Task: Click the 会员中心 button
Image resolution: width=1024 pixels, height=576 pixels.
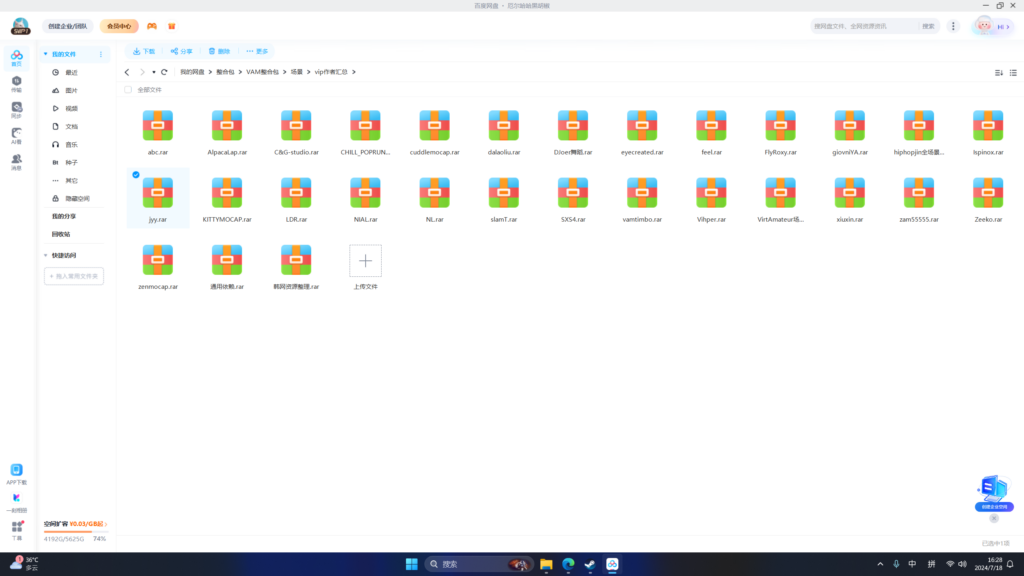Action: click(119, 26)
